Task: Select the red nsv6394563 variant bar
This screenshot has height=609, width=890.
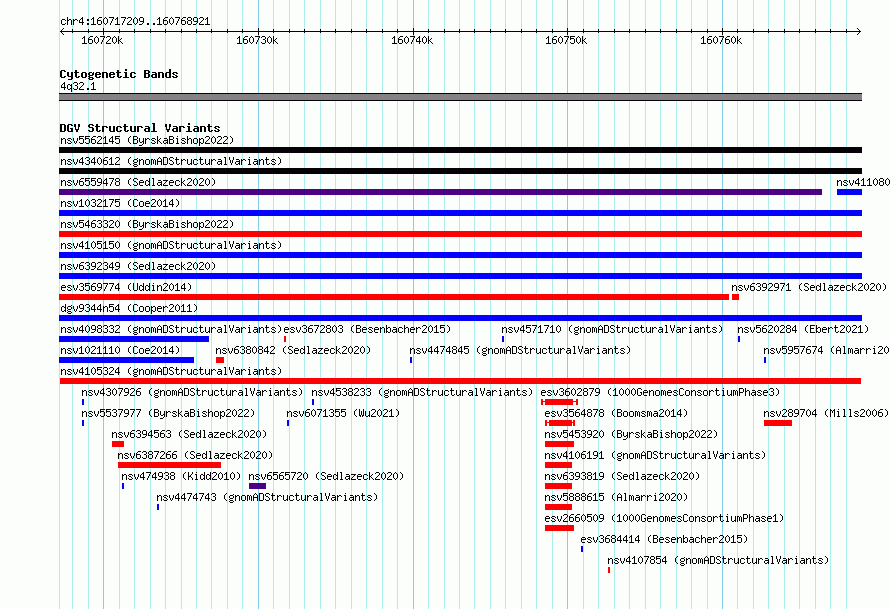Action: (118, 444)
